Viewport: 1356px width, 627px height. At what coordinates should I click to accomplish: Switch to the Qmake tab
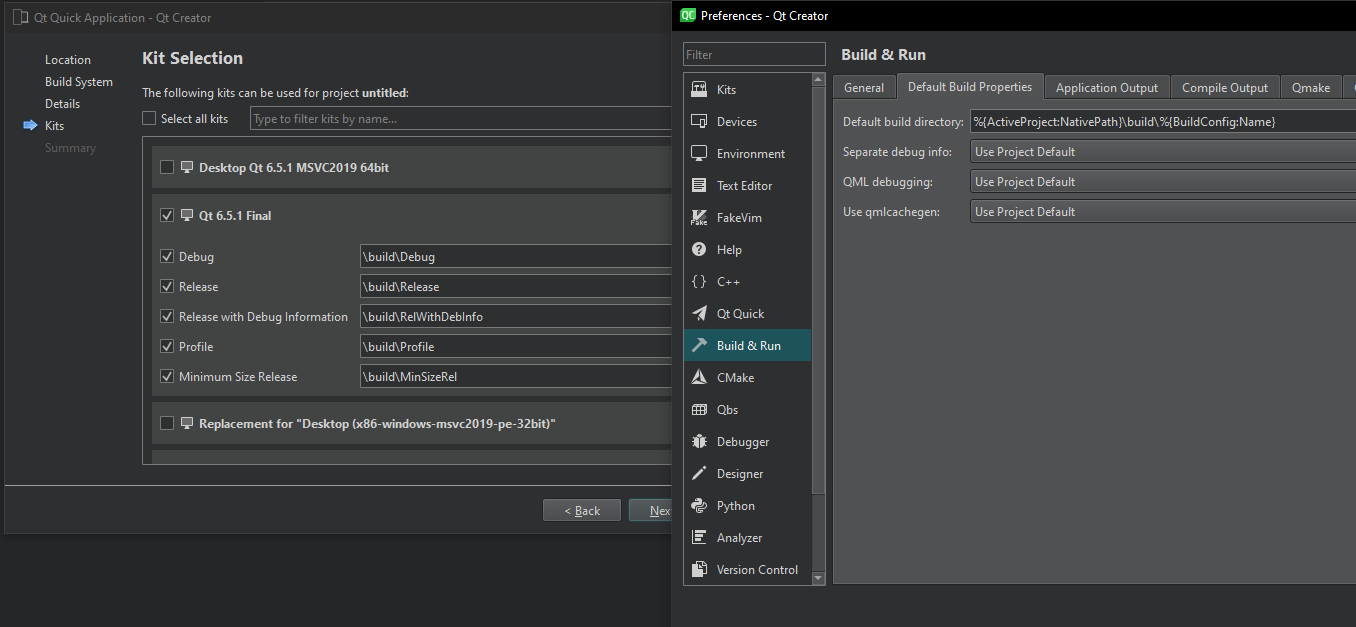click(x=1311, y=88)
